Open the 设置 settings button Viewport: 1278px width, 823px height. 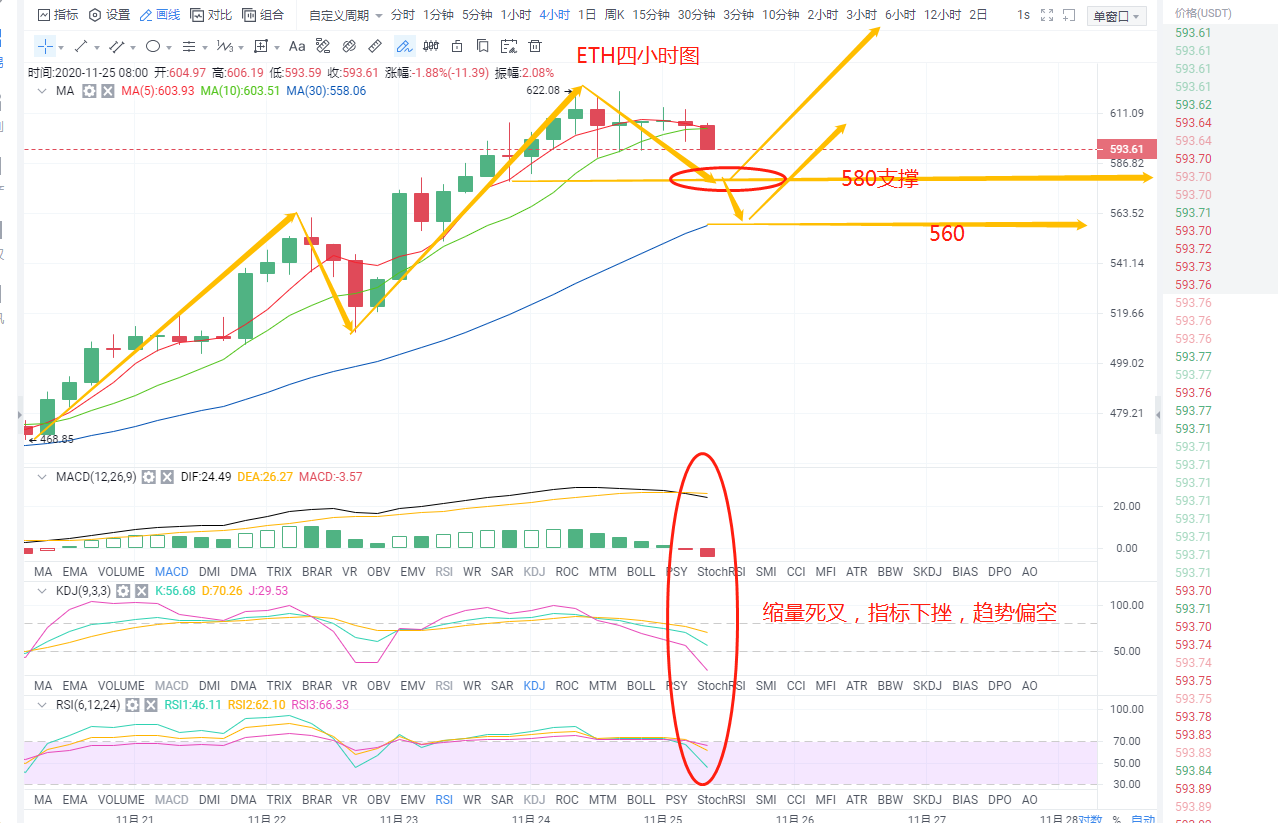110,15
